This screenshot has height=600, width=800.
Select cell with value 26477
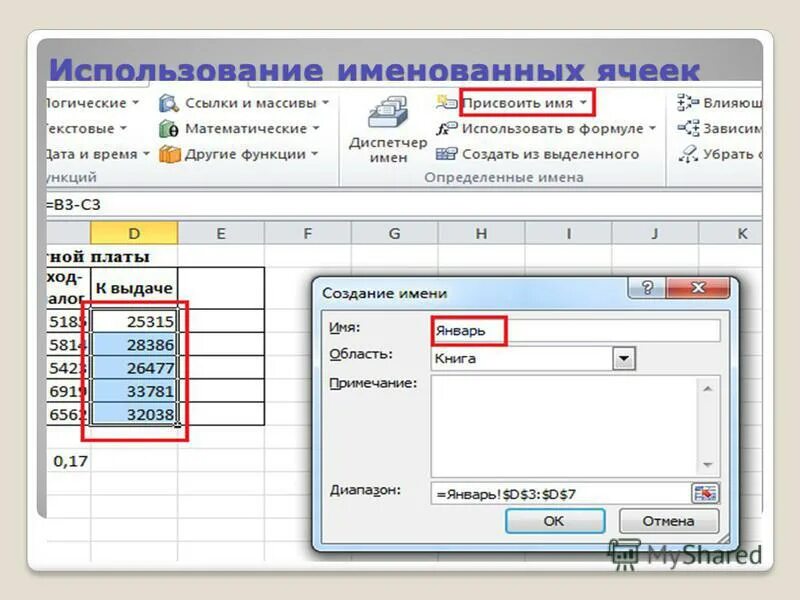(x=134, y=368)
